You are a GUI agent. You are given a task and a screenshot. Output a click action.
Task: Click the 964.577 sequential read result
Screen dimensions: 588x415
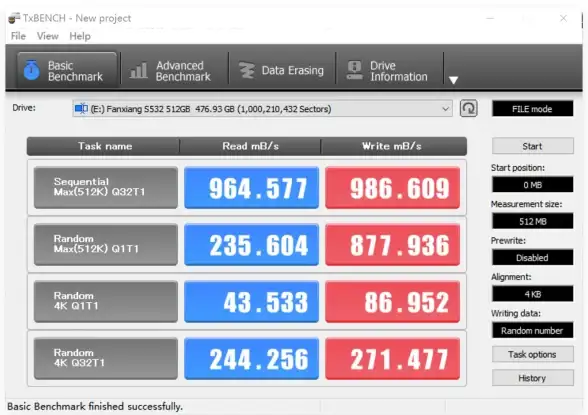252,187
